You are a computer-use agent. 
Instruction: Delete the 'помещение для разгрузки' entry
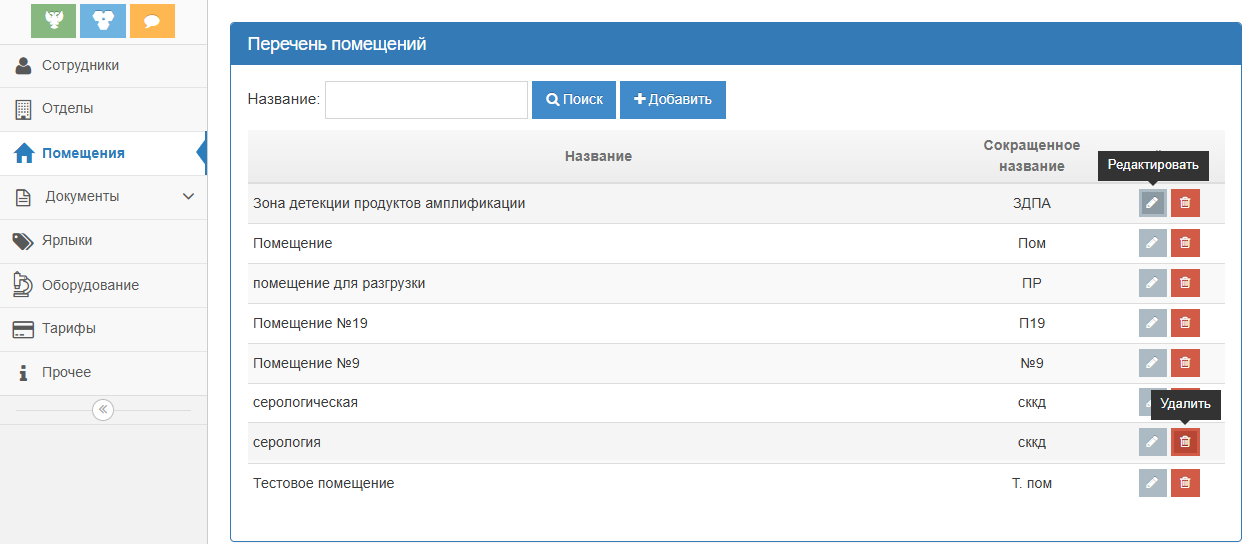coord(1185,283)
